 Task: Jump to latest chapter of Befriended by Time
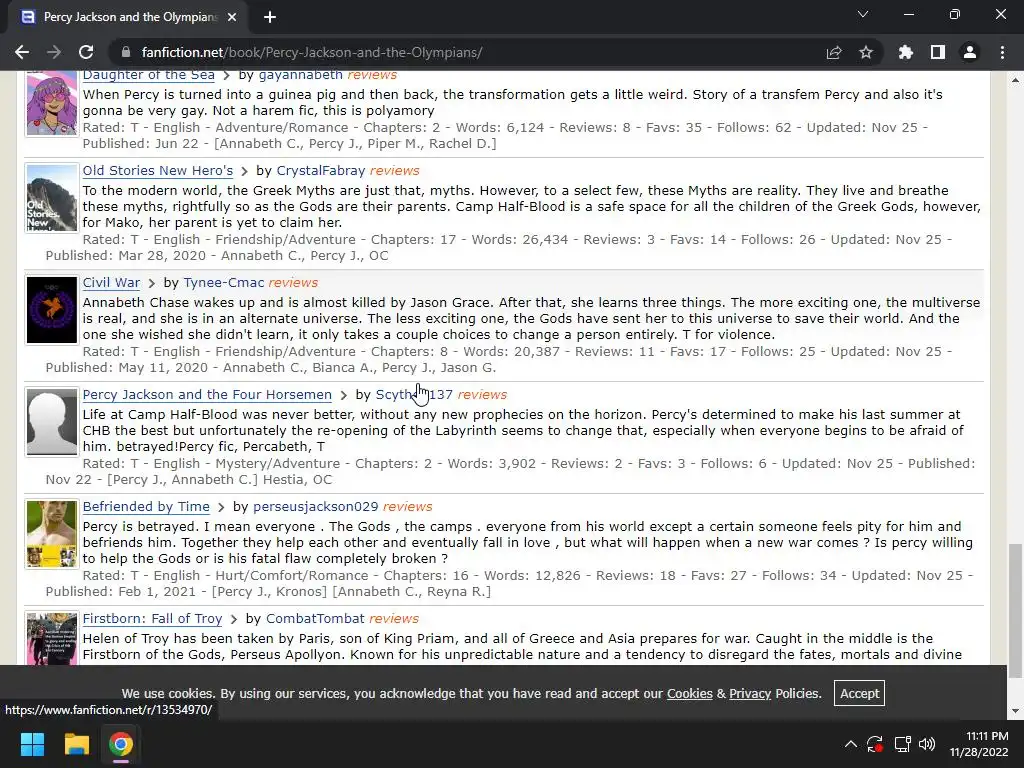pos(222,507)
